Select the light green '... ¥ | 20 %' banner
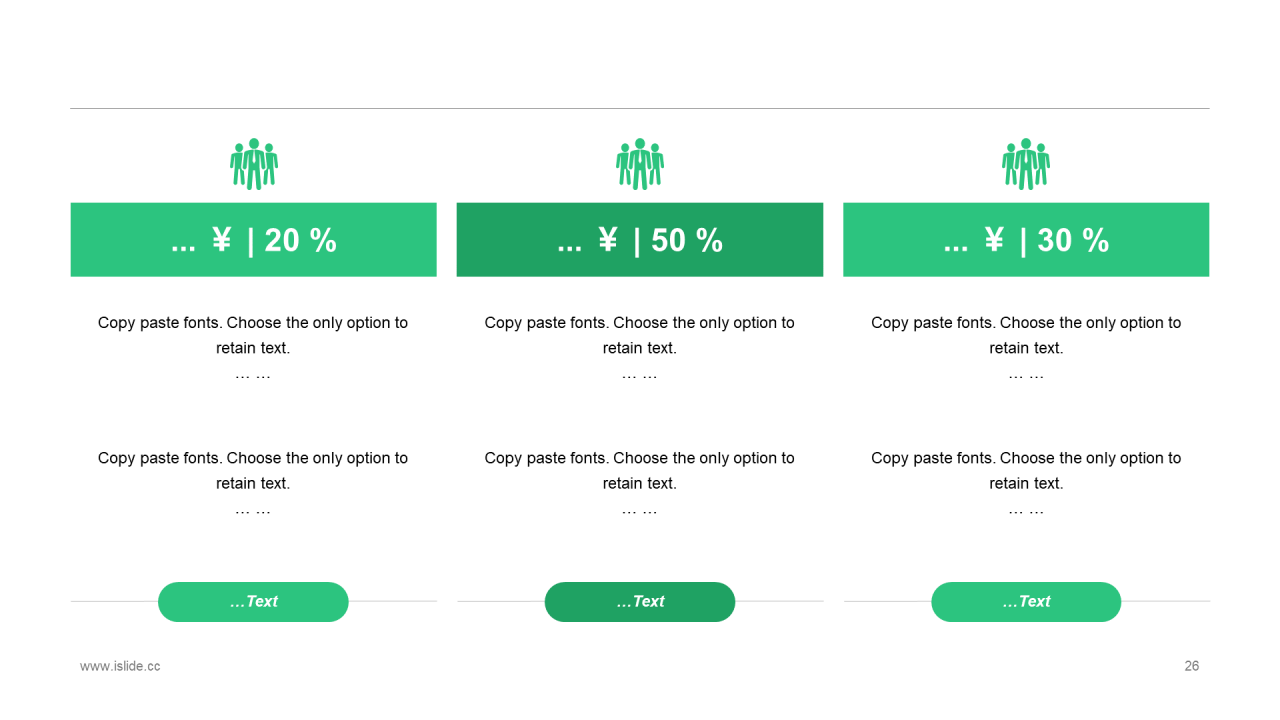 (x=254, y=240)
